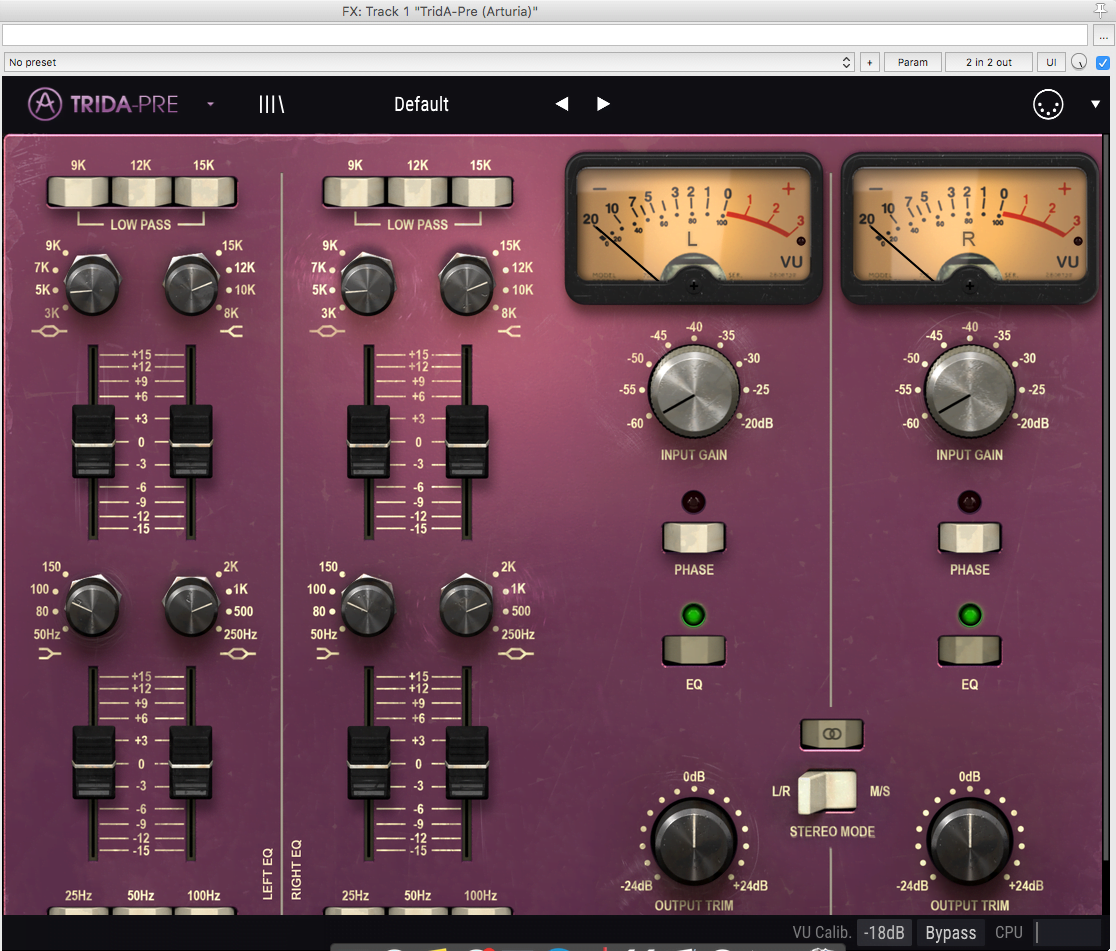This screenshot has height=951, width=1116.
Task: Toggle the R channel EQ switch
Action: click(x=969, y=651)
